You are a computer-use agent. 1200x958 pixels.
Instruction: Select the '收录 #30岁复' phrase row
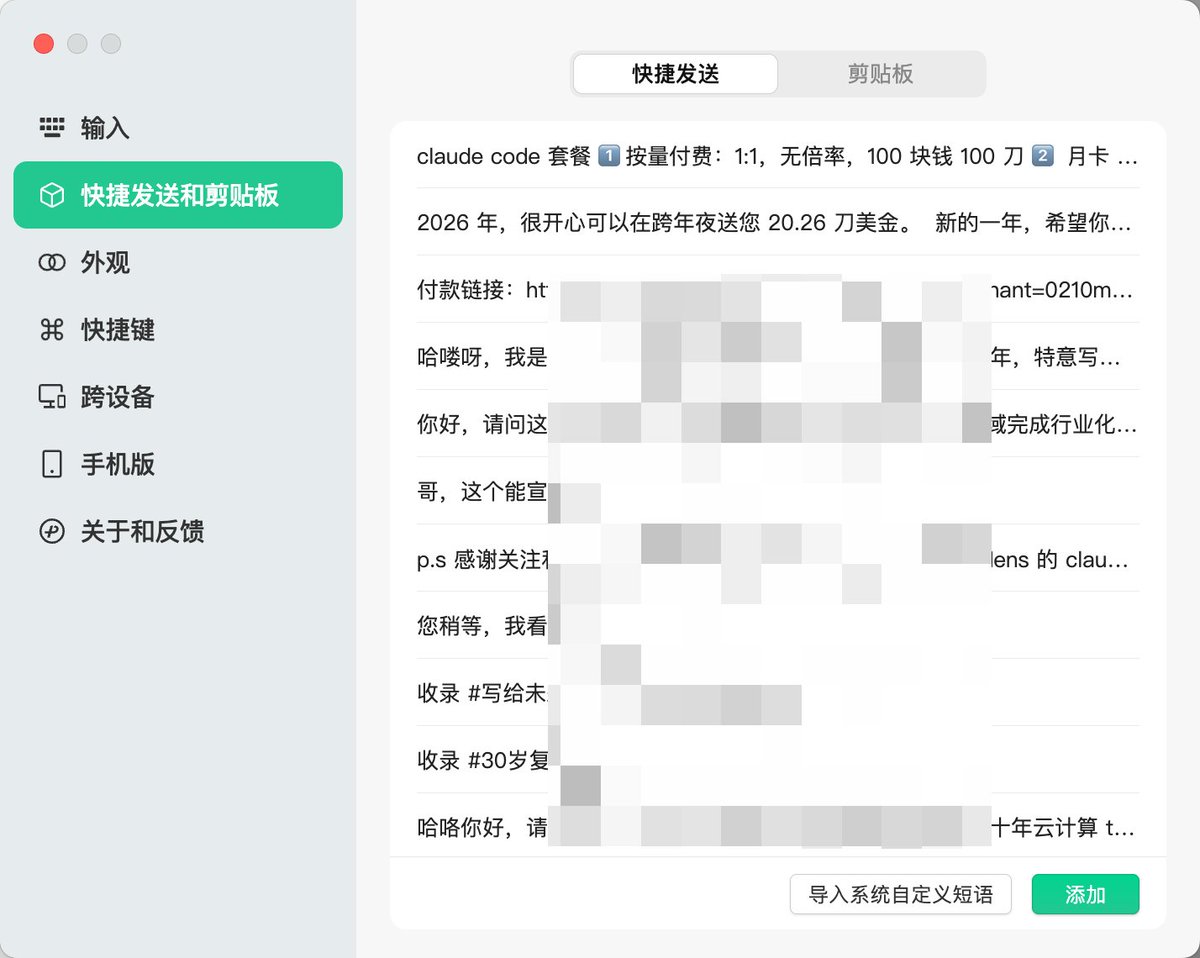(x=778, y=759)
